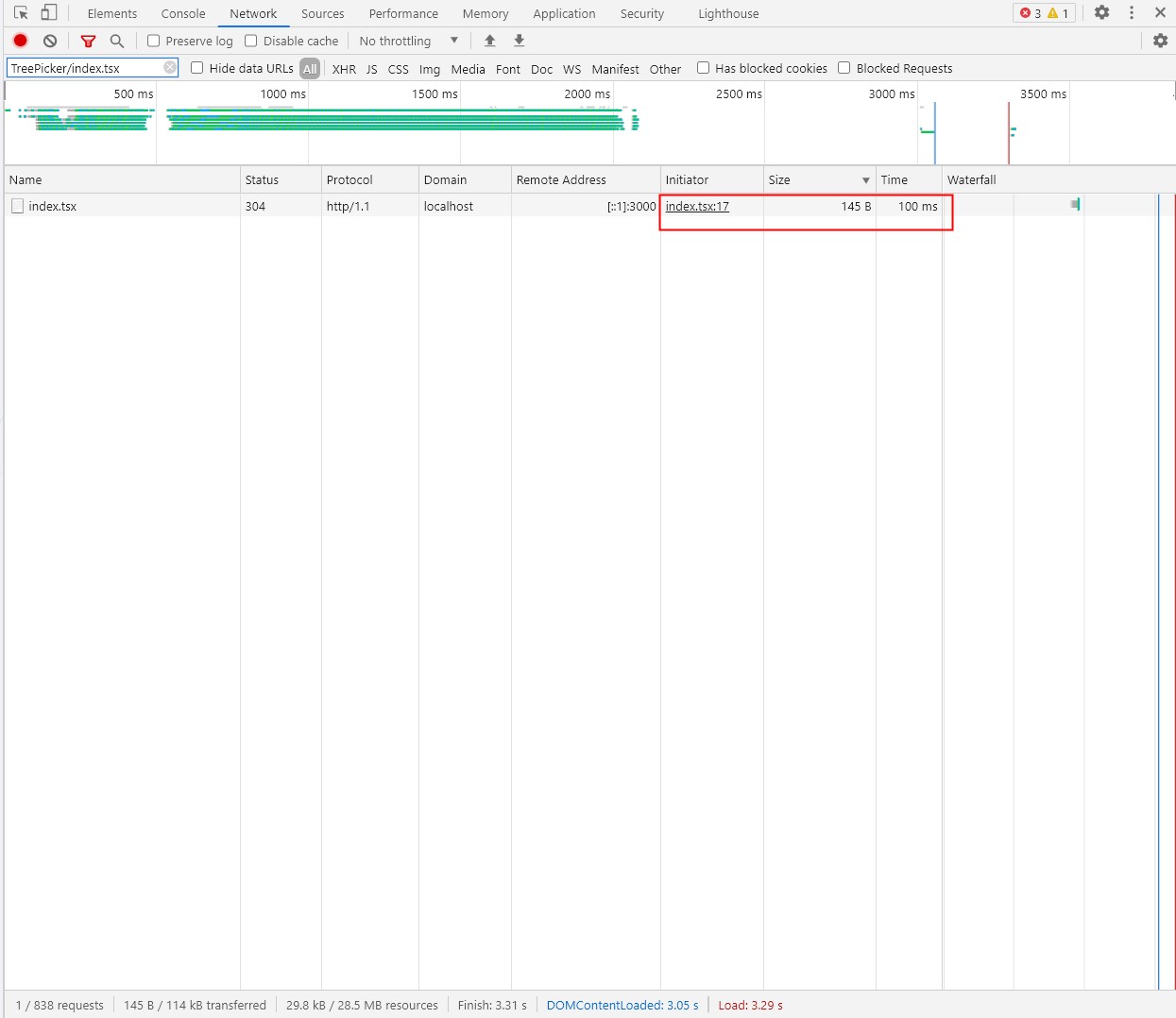Open the DevTools three-dot customize menu

click(1132, 13)
